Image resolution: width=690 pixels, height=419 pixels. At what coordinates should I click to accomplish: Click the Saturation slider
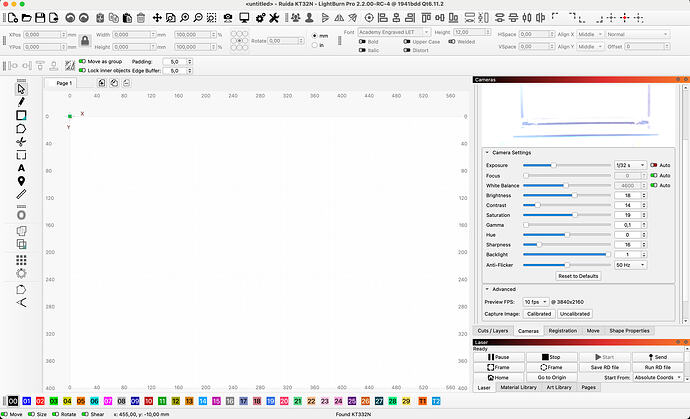point(567,215)
